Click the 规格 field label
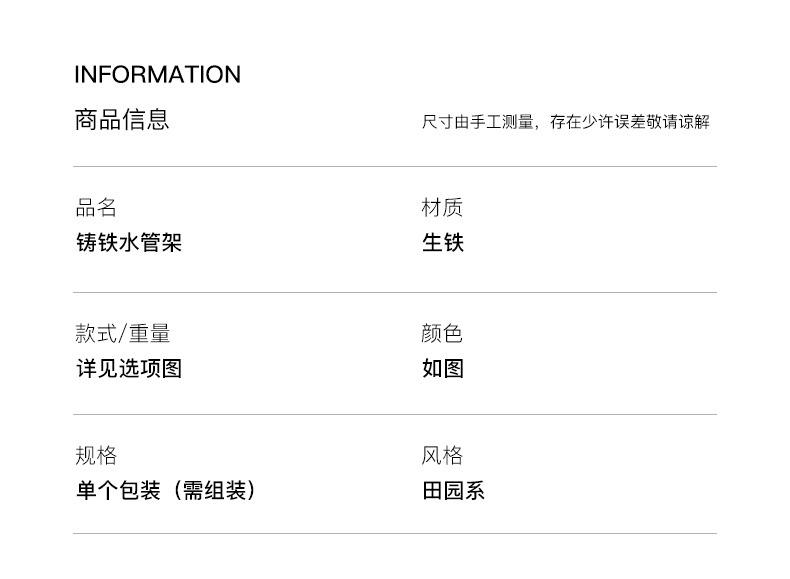This screenshot has height=579, width=790. tap(96, 456)
